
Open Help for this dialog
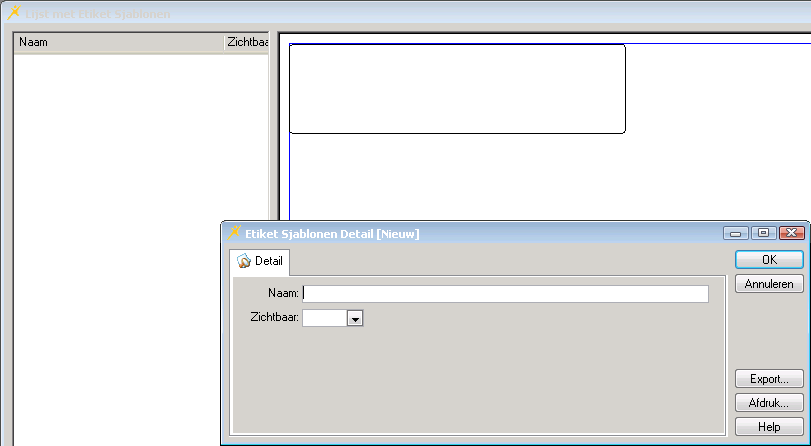pos(768,427)
